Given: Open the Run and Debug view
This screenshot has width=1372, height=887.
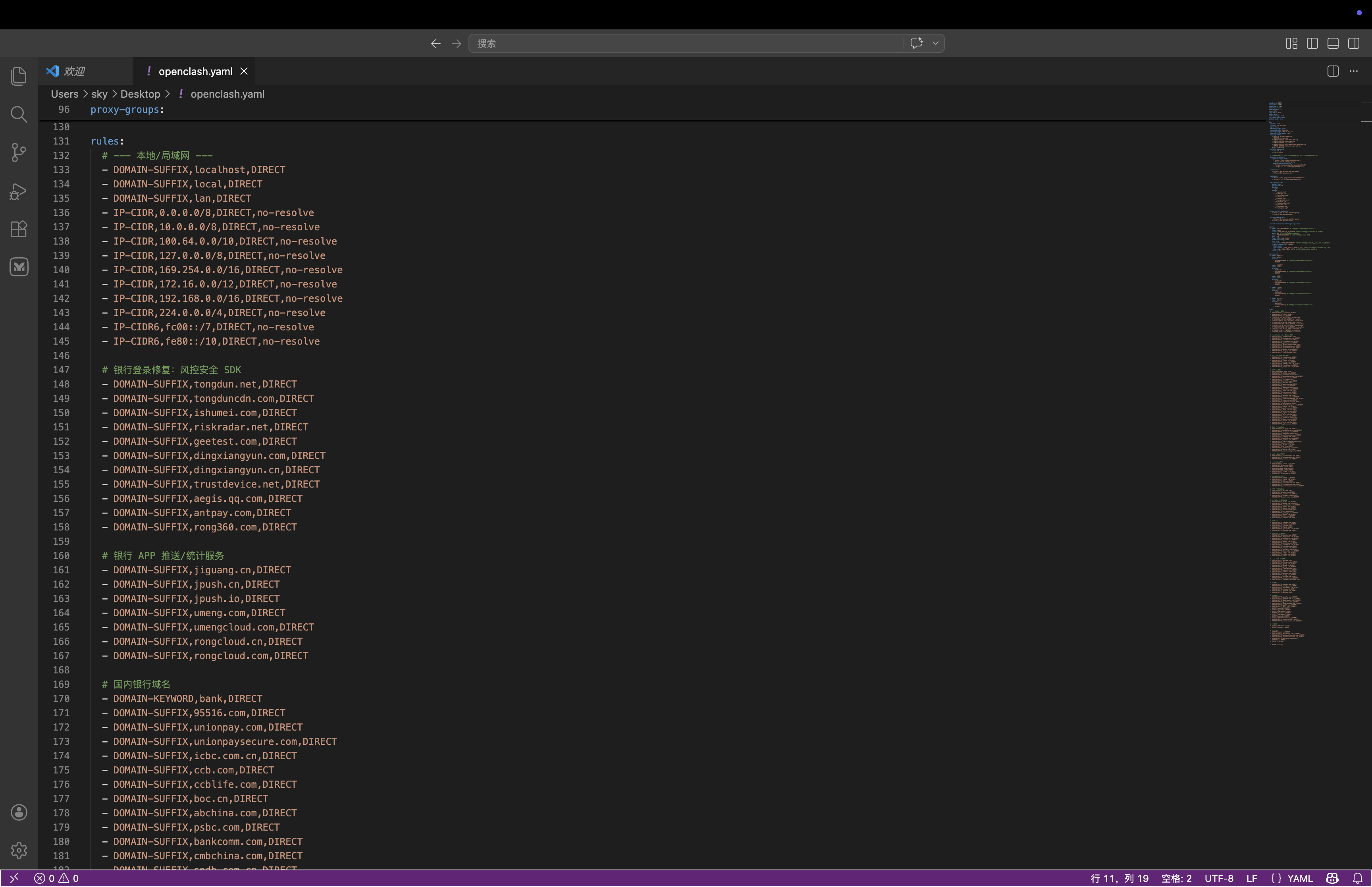Looking at the screenshot, I should (18, 191).
